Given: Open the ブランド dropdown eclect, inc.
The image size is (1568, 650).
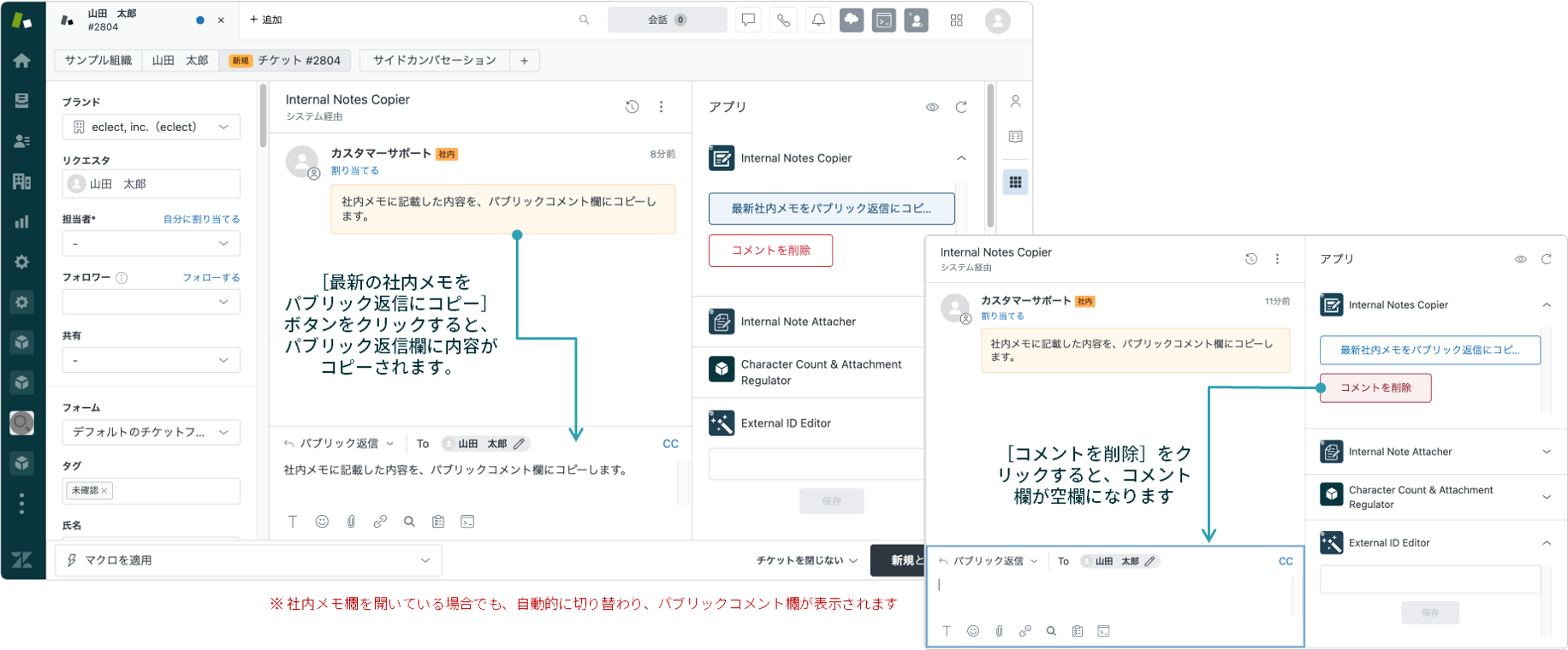Looking at the screenshot, I should [x=151, y=127].
